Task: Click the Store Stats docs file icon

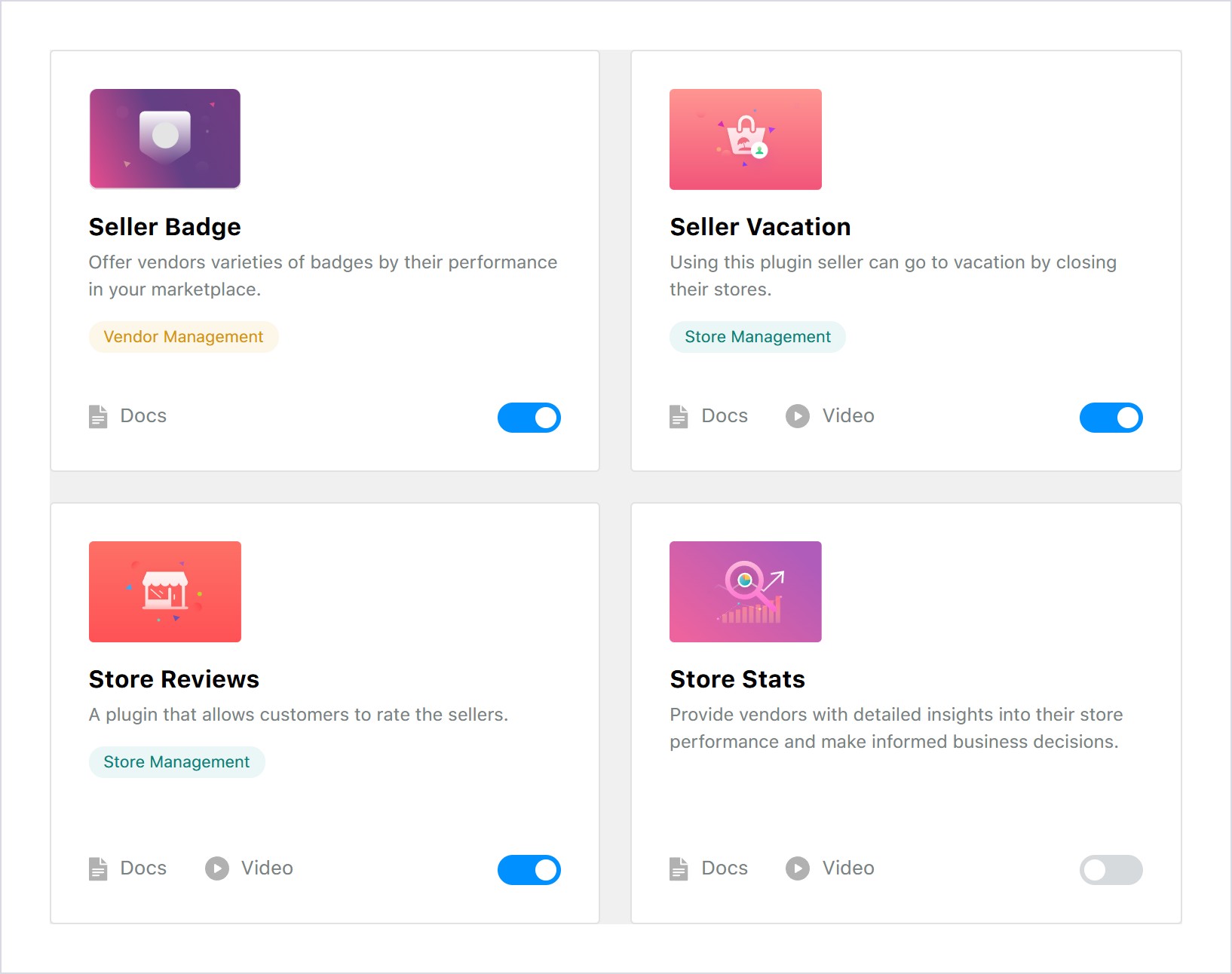Action: pos(679,868)
